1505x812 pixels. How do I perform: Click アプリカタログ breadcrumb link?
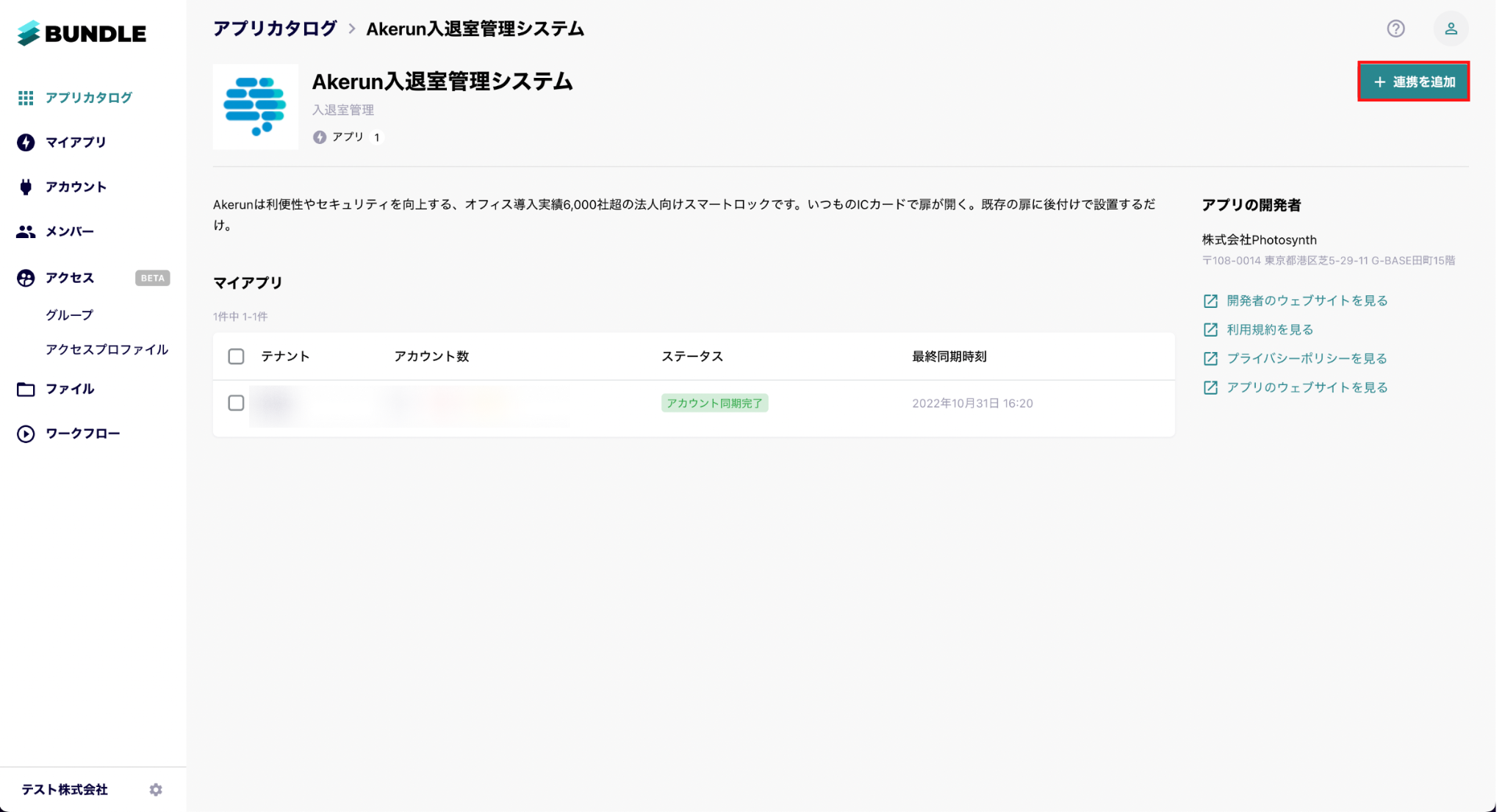pyautogui.click(x=275, y=29)
